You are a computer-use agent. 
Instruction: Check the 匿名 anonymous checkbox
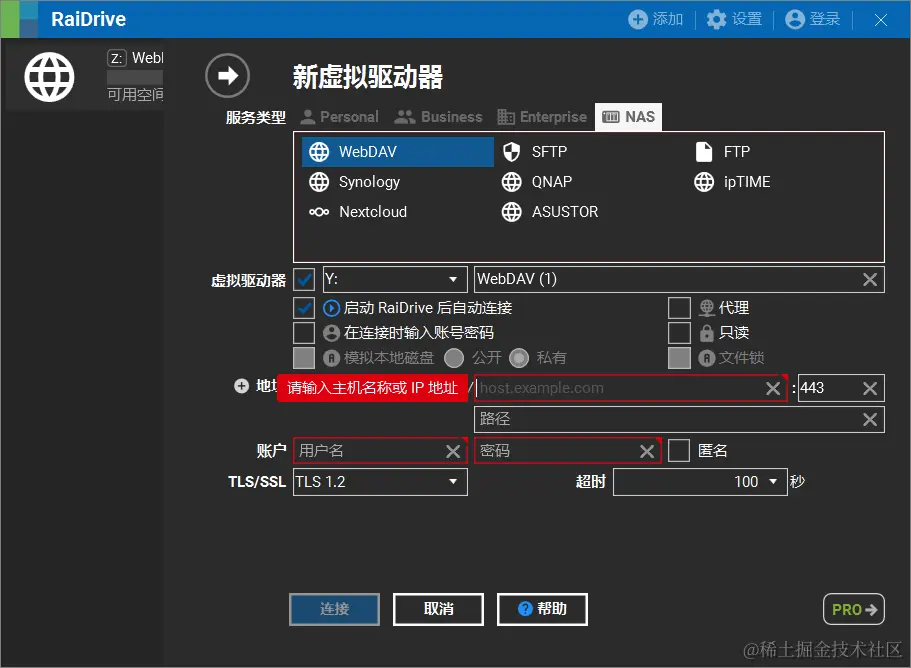[679, 451]
